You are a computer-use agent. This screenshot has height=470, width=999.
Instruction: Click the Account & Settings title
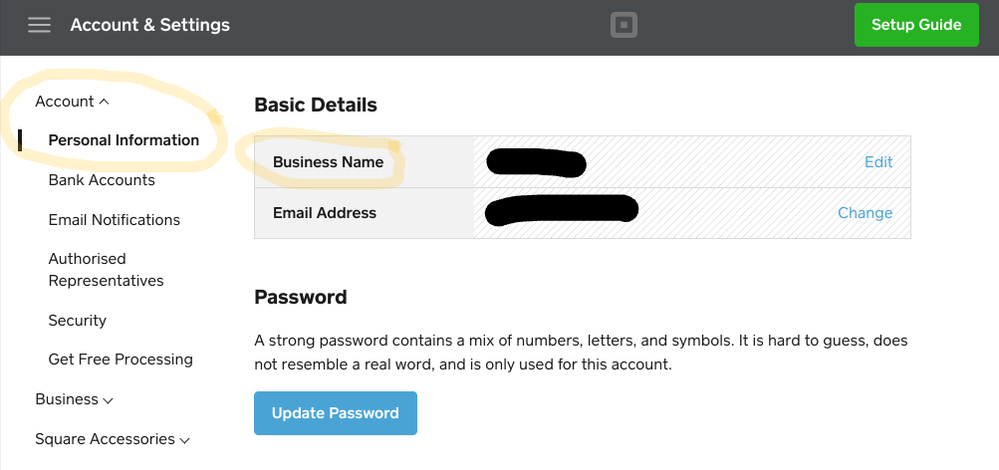(150, 25)
